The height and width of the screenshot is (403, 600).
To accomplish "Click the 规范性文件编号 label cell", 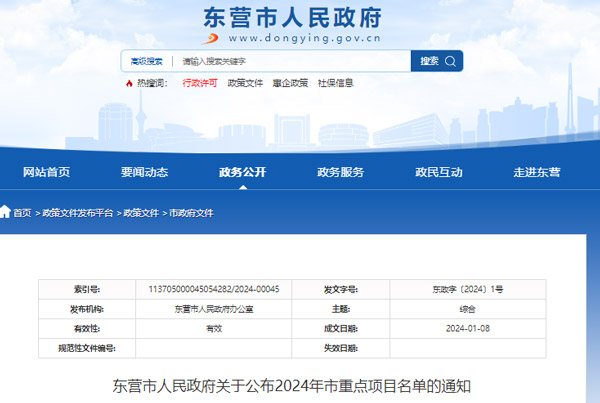I will 87,348.
